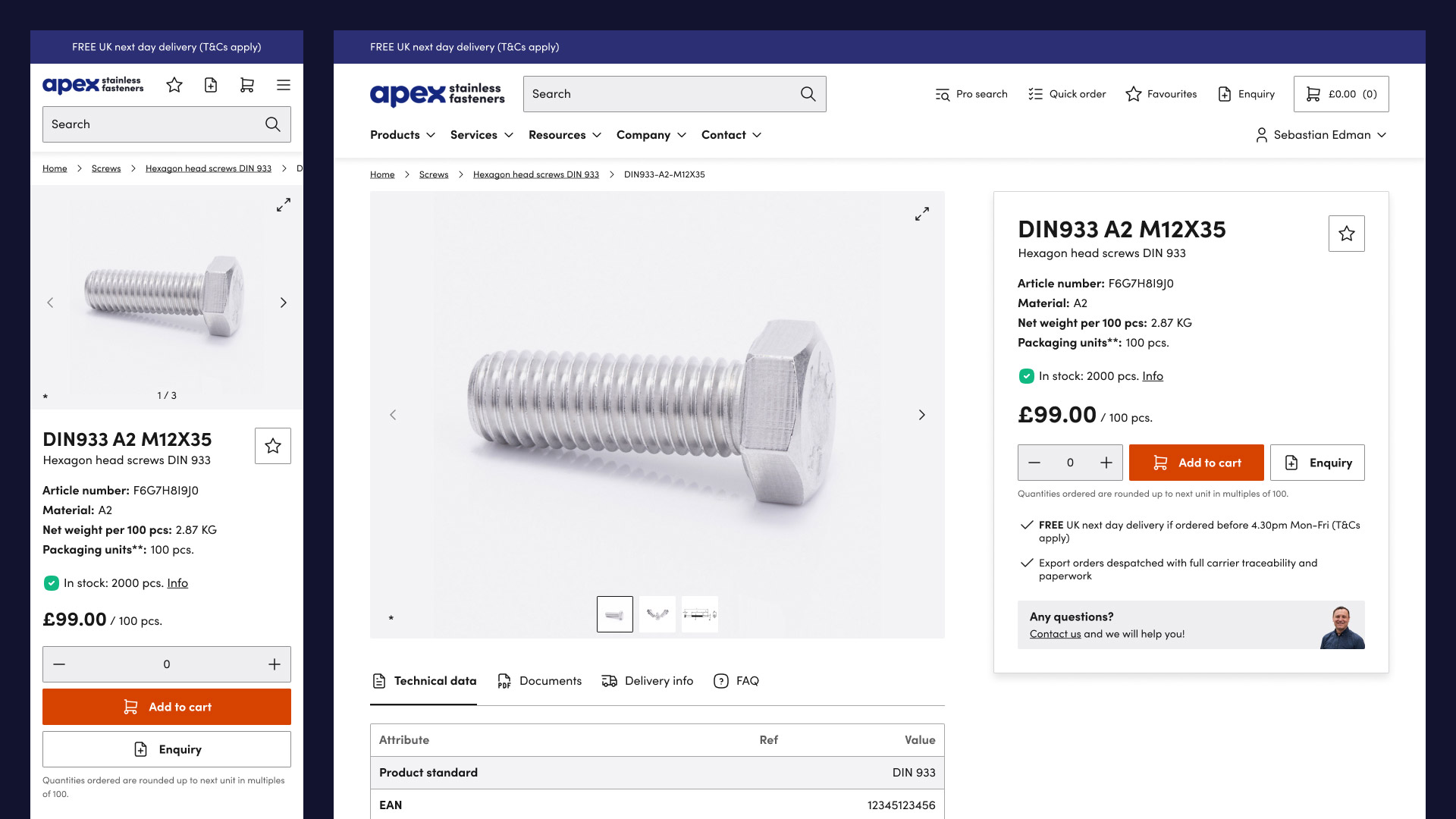Show next product image in desktop gallery
Image resolution: width=1456 pixels, height=819 pixels.
point(921,415)
